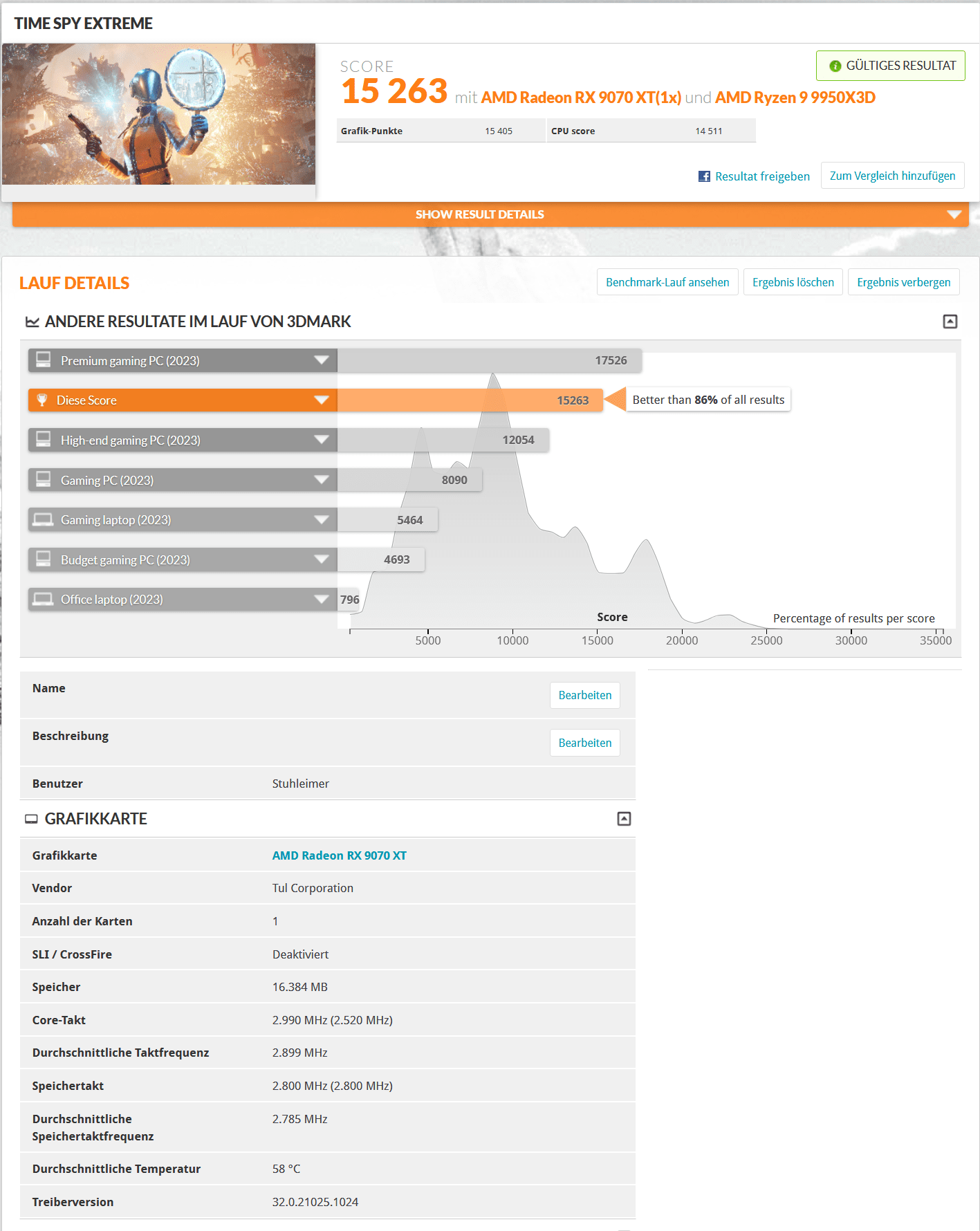This screenshot has width=980, height=1231.
Task: Click the Speichertakt value 2.800 MHz (2.800 MHz)
Action: [333, 1086]
